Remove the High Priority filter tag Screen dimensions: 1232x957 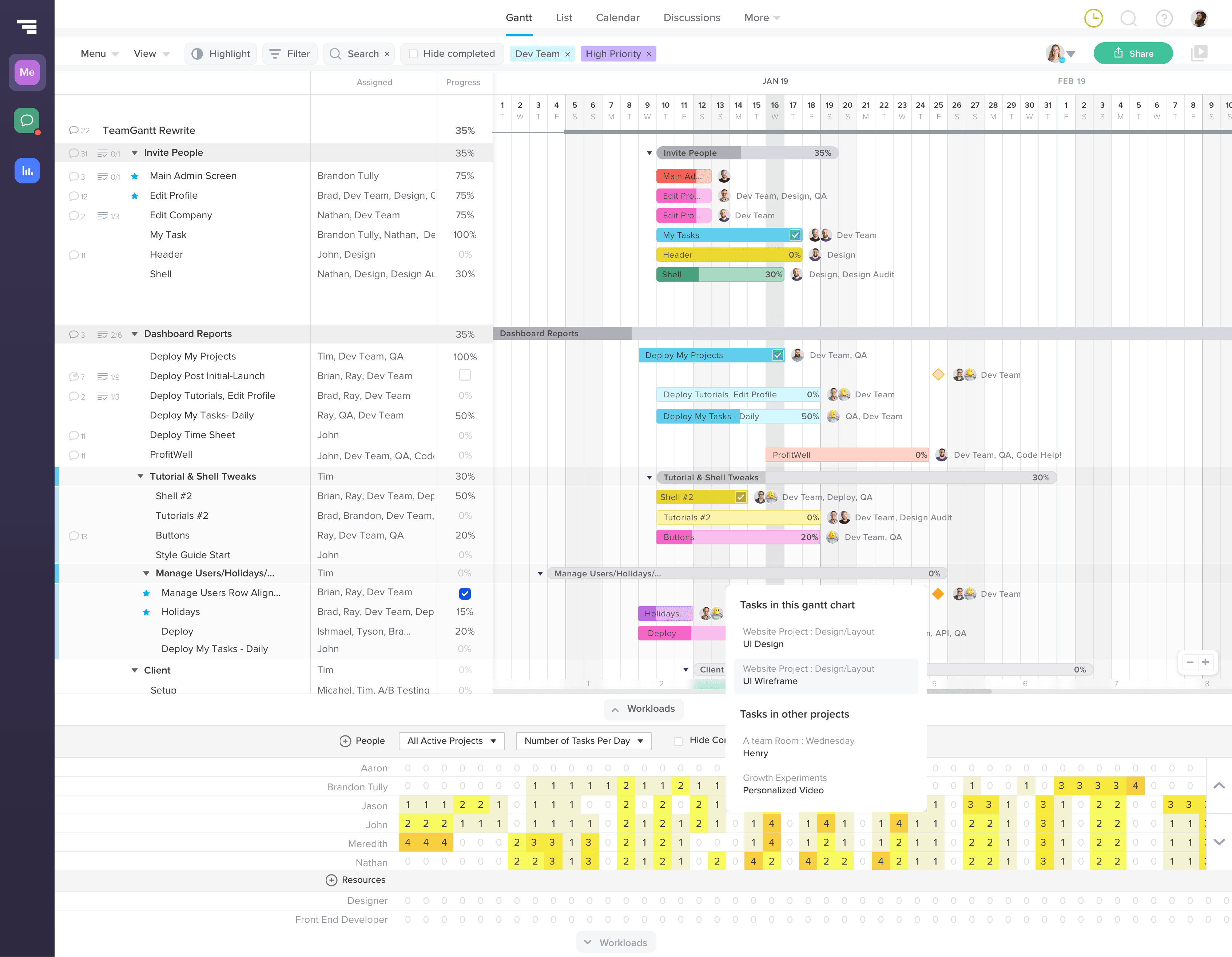point(649,54)
